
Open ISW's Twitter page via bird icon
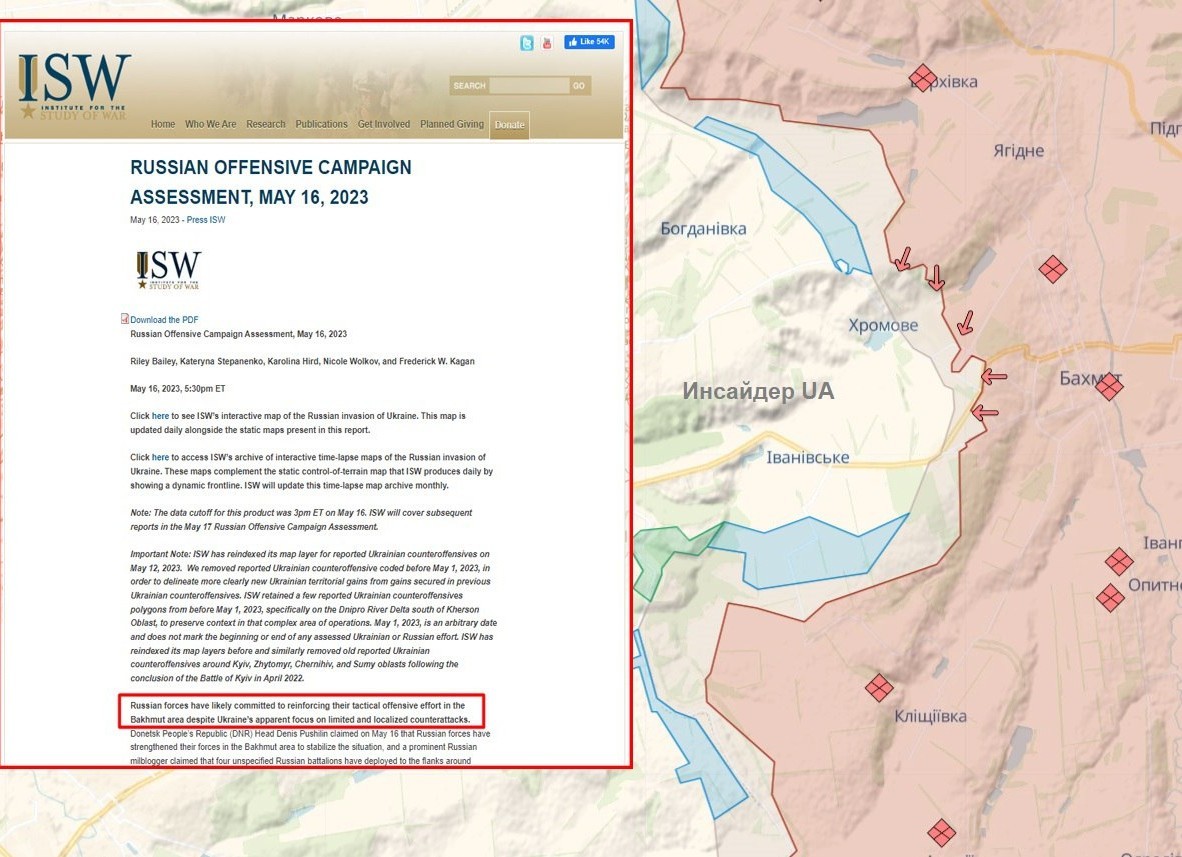coord(527,43)
